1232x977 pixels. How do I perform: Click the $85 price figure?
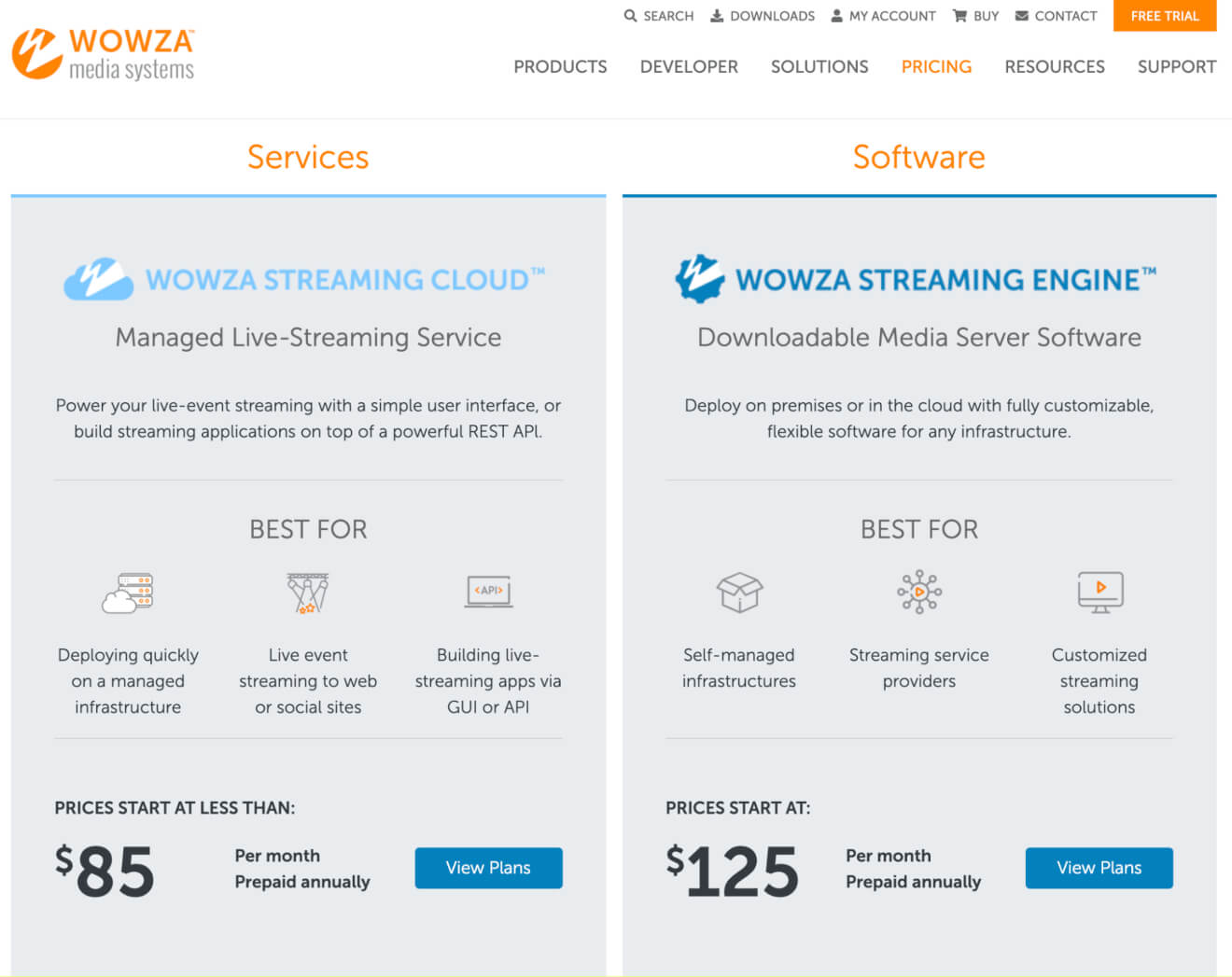coord(105,871)
